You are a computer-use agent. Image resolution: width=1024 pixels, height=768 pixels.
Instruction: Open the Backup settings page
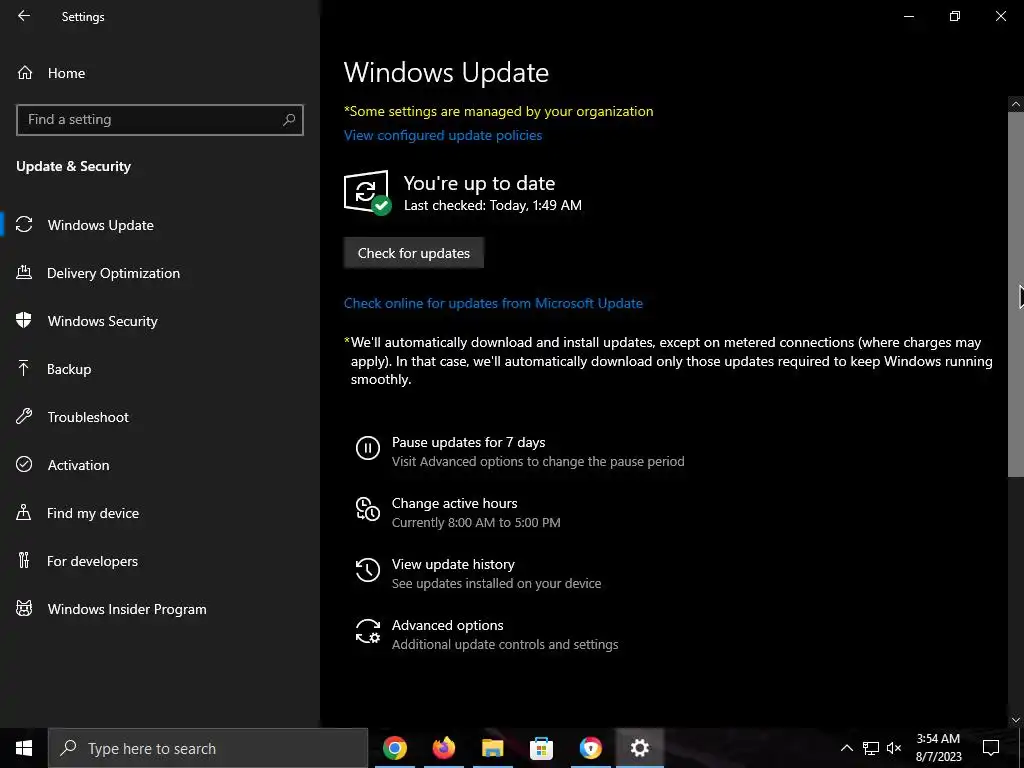(160, 369)
